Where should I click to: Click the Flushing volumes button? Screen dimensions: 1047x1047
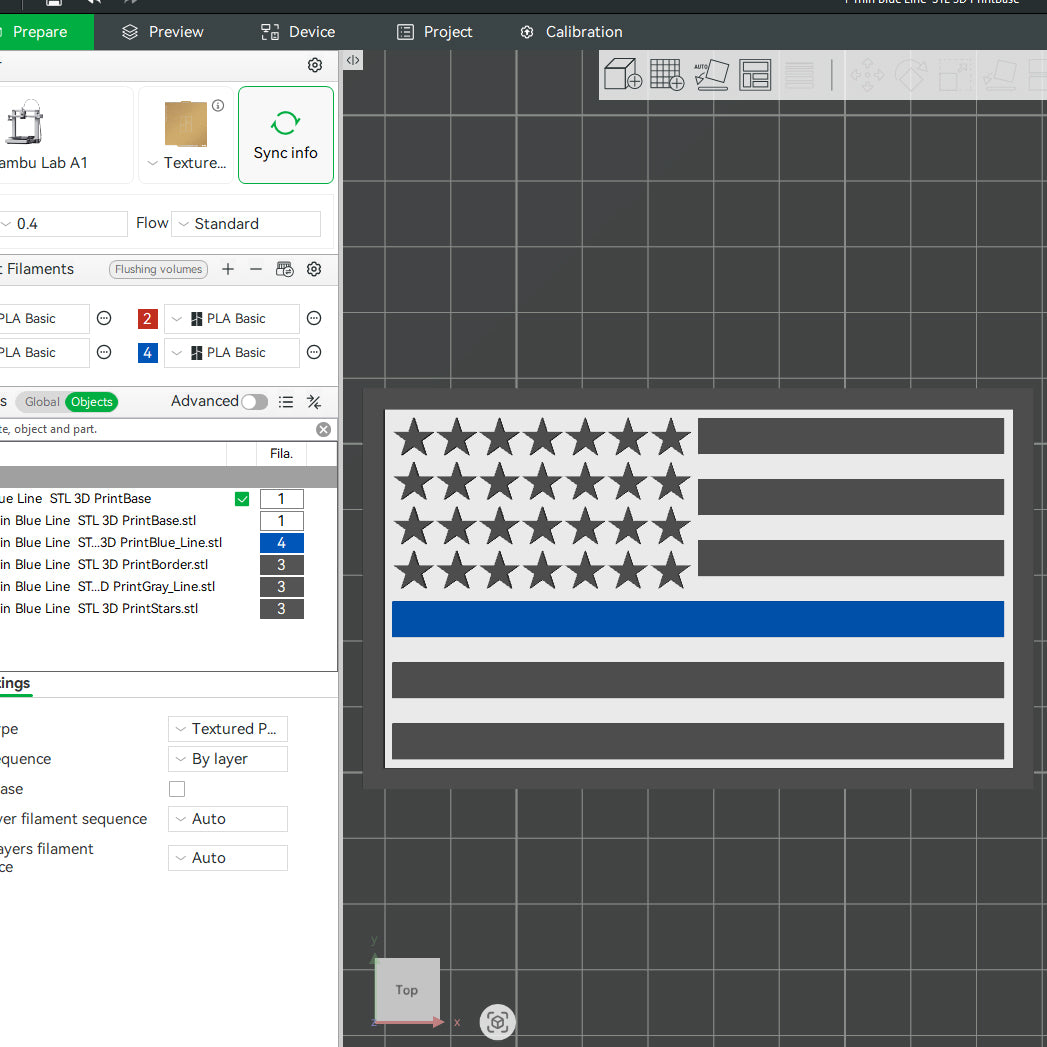(158, 269)
